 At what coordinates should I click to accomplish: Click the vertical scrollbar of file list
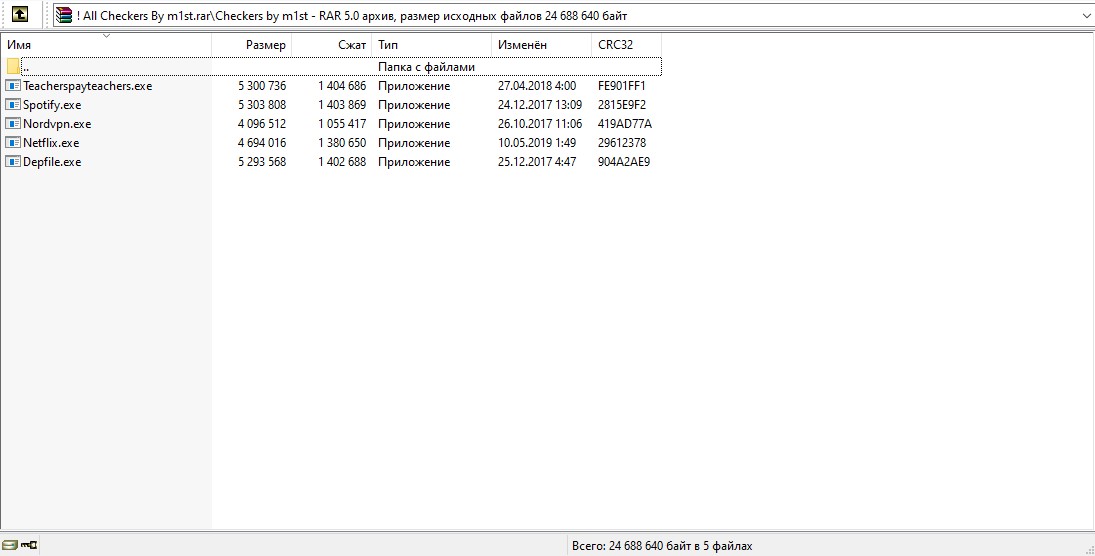(x=1088, y=280)
